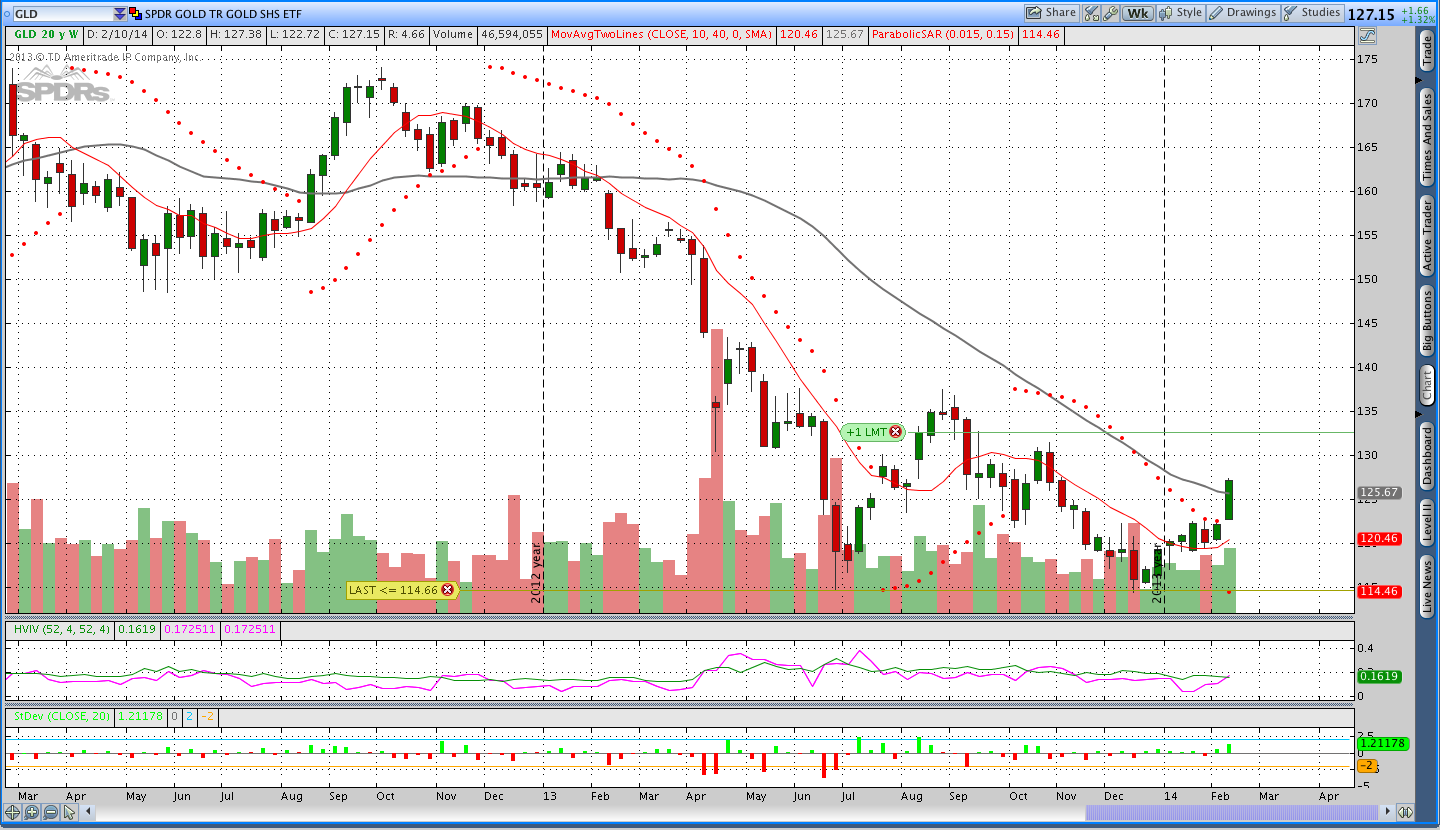Open the Active Trader side tab
1440x830 pixels.
coord(1427,236)
